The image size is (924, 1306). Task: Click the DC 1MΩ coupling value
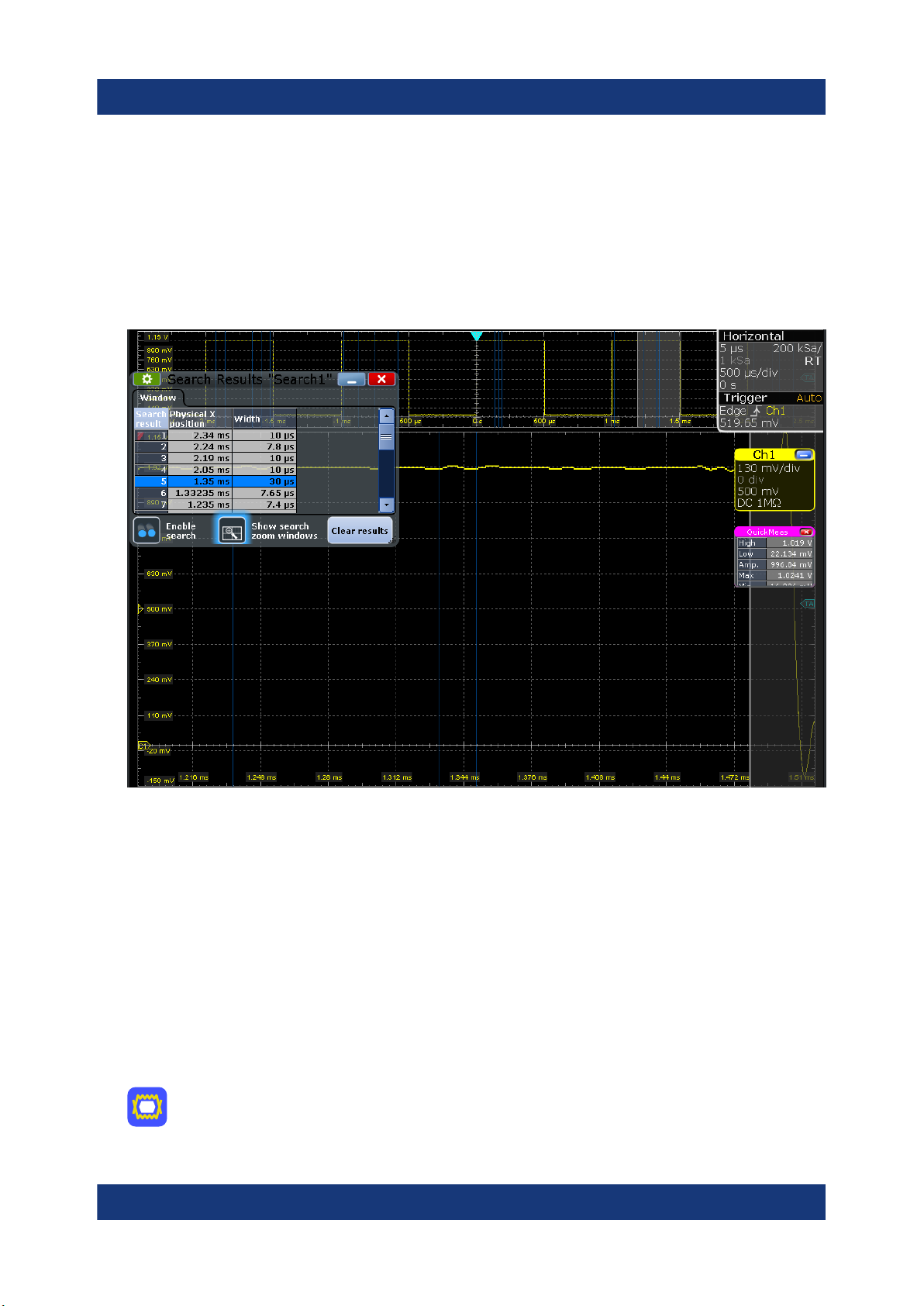pos(759,503)
